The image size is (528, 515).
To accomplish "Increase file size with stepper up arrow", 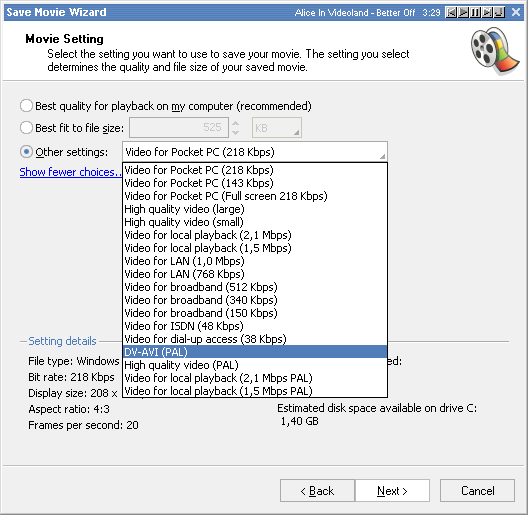I will click(x=236, y=123).
